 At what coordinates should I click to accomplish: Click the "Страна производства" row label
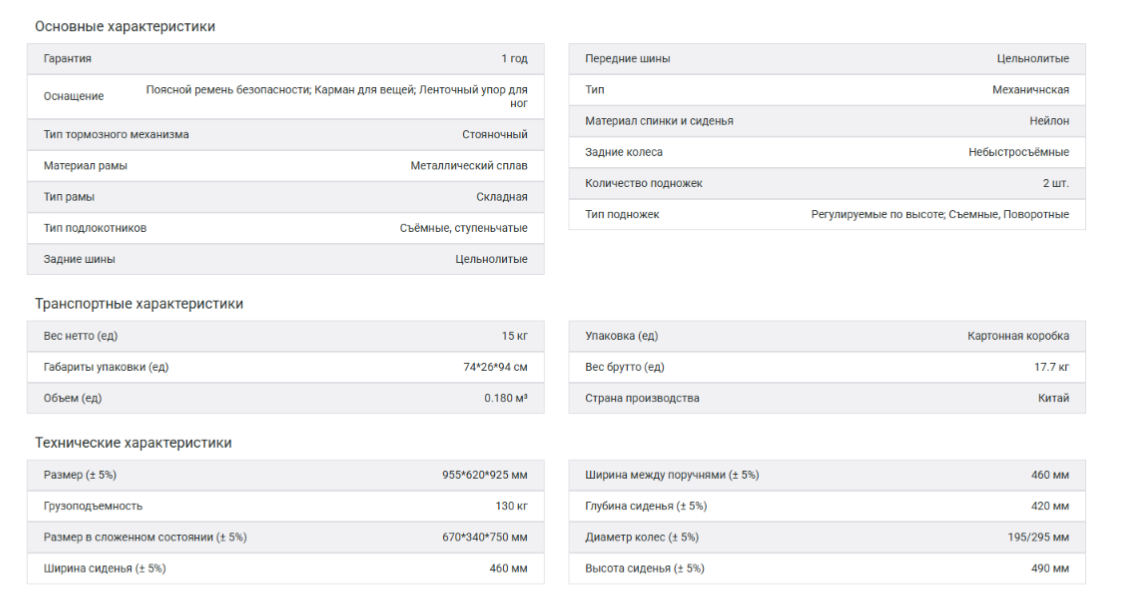(642, 398)
